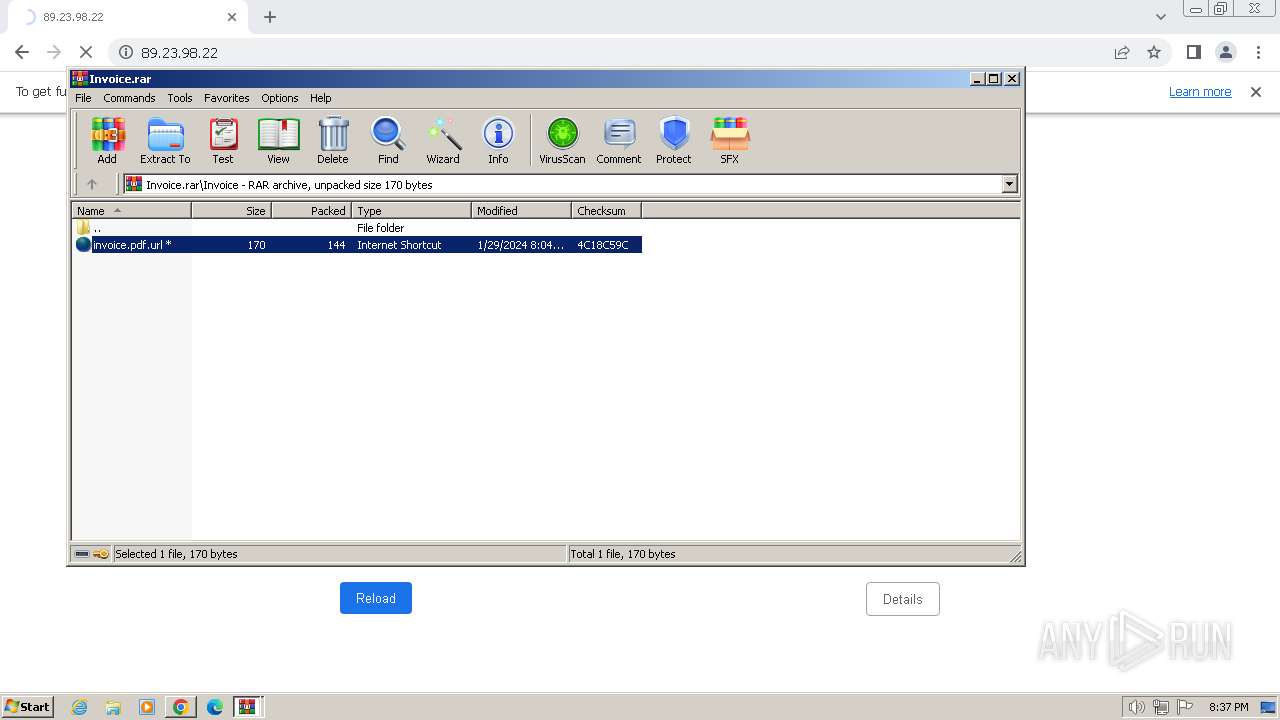
Task: Open a new Chrome tab
Action: [270, 17]
